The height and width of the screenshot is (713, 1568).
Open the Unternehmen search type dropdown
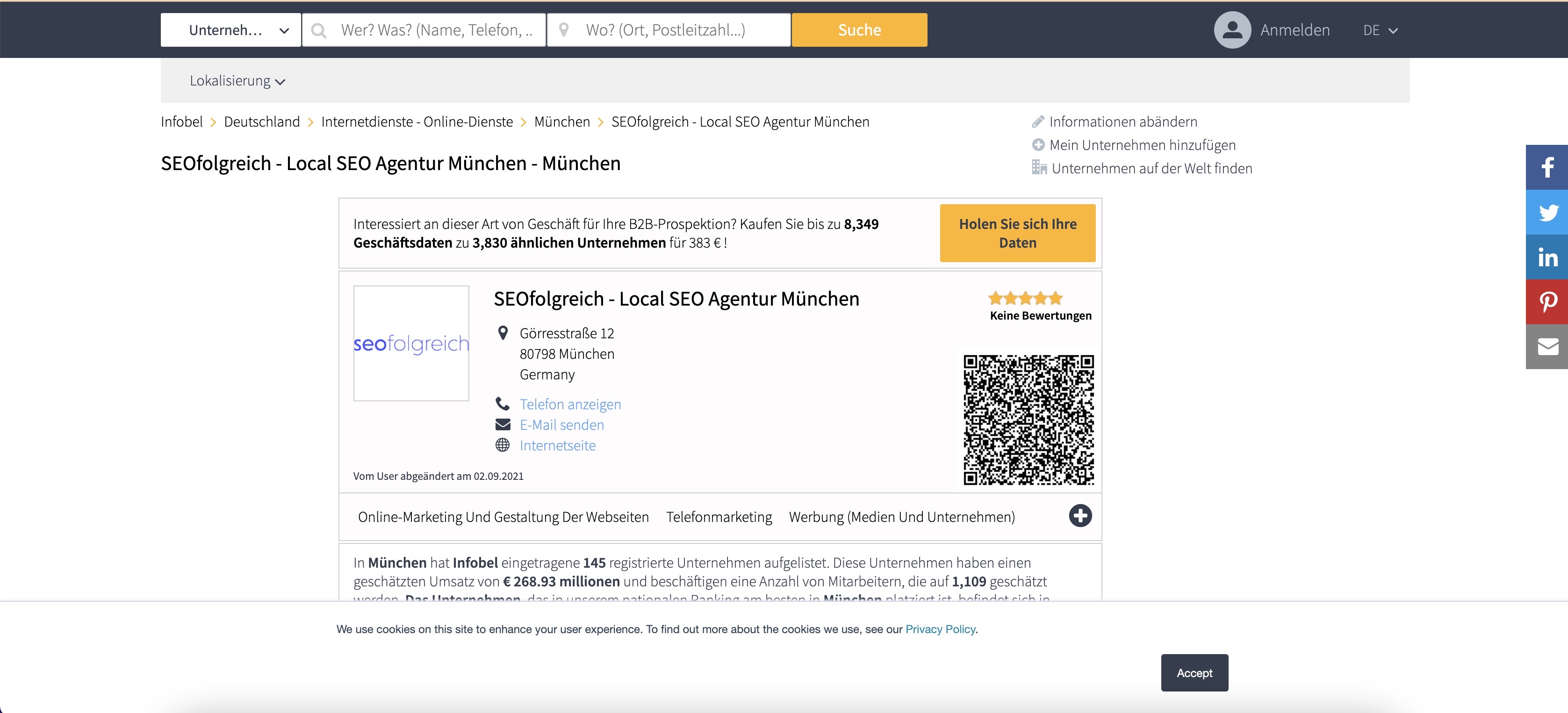coord(230,30)
